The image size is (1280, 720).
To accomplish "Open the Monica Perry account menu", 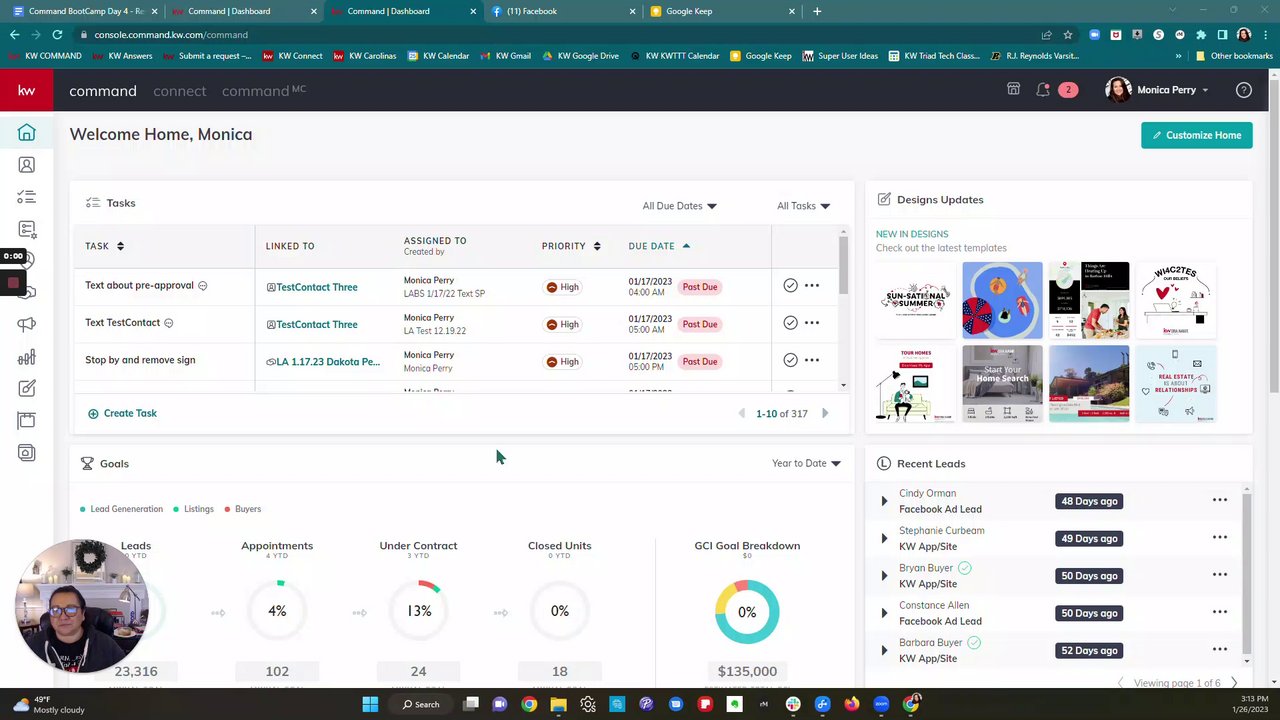I will click(1157, 90).
